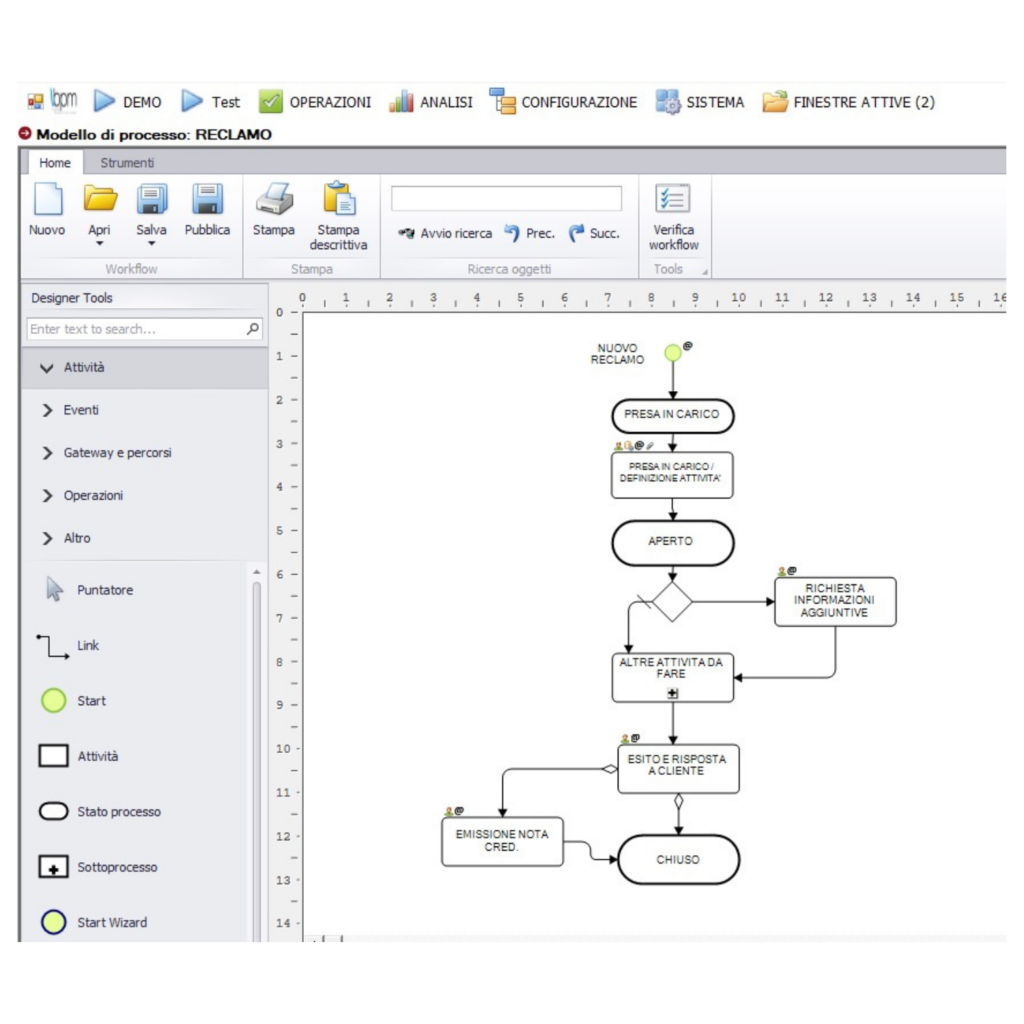This screenshot has height=1024, width=1024.
Task: Open the CONFIGURAZIONE menu
Action: 563,102
